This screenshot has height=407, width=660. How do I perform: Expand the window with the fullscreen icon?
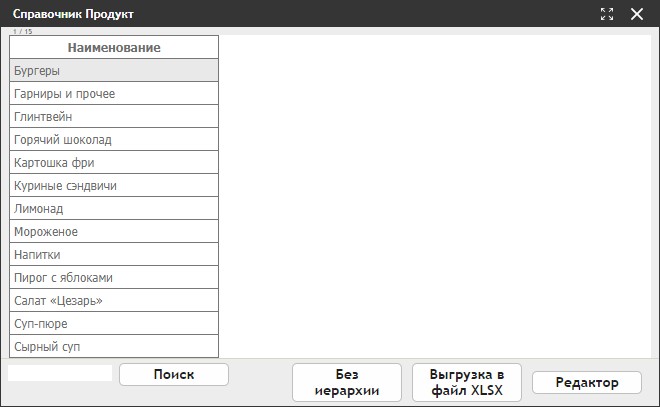(607, 14)
